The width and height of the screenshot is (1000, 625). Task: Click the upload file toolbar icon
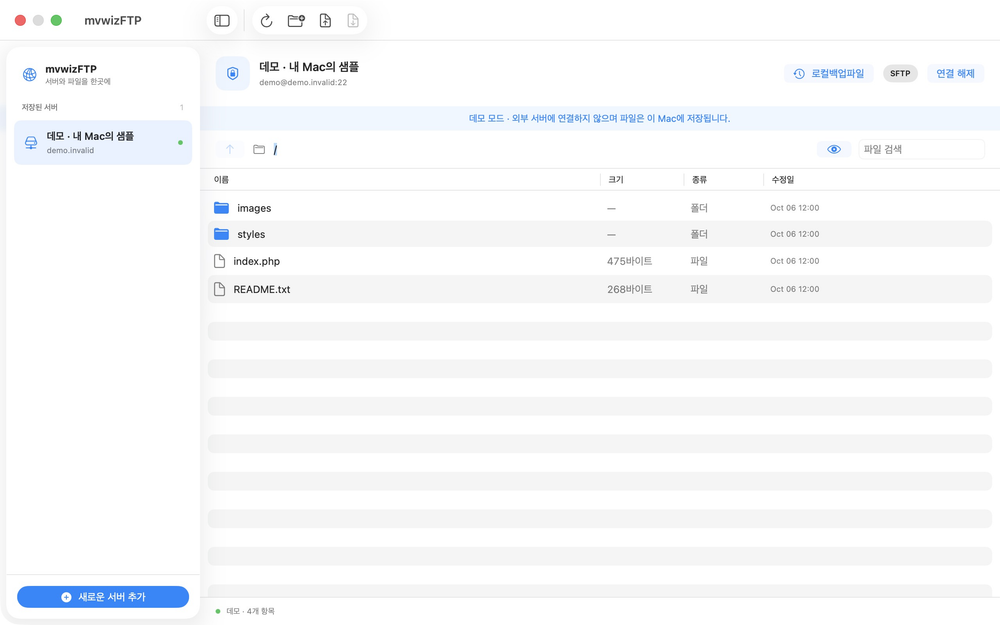coord(325,20)
